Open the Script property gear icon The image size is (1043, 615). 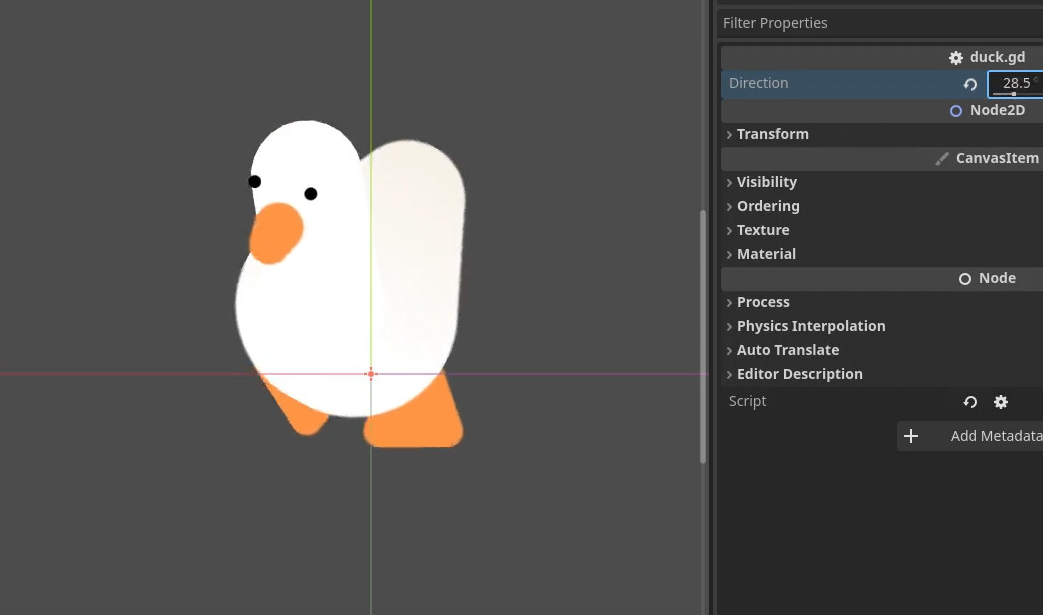click(x=1001, y=402)
